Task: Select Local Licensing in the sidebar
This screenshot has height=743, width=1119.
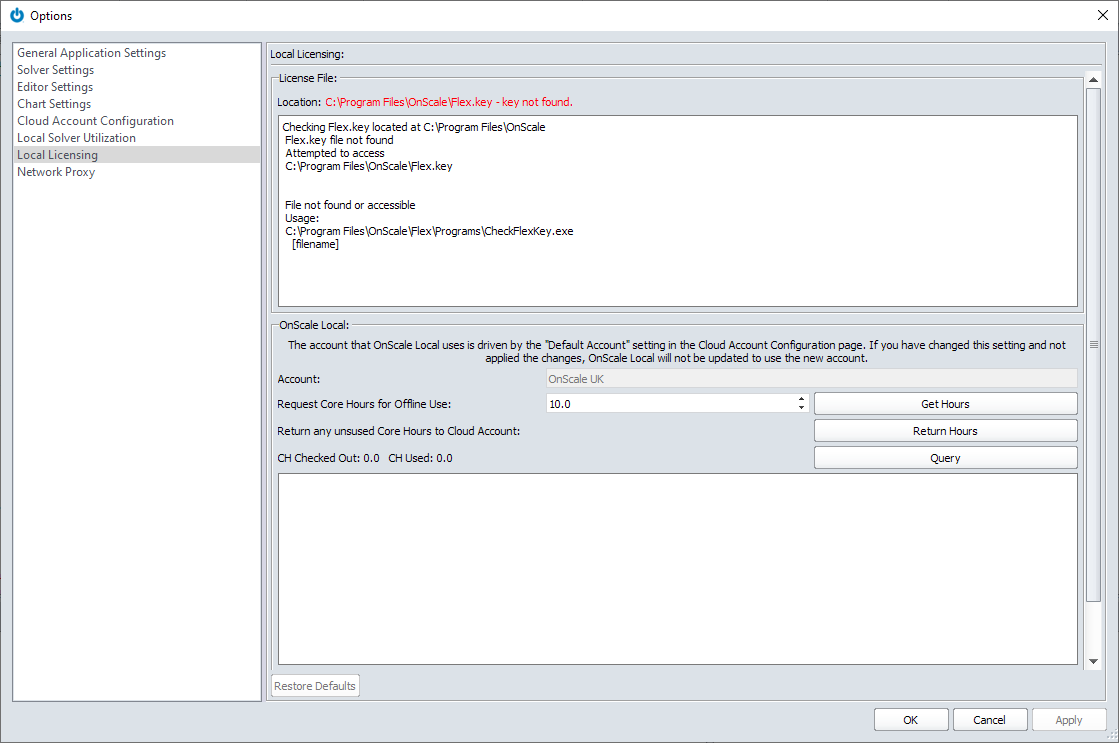Action: [x=136, y=155]
